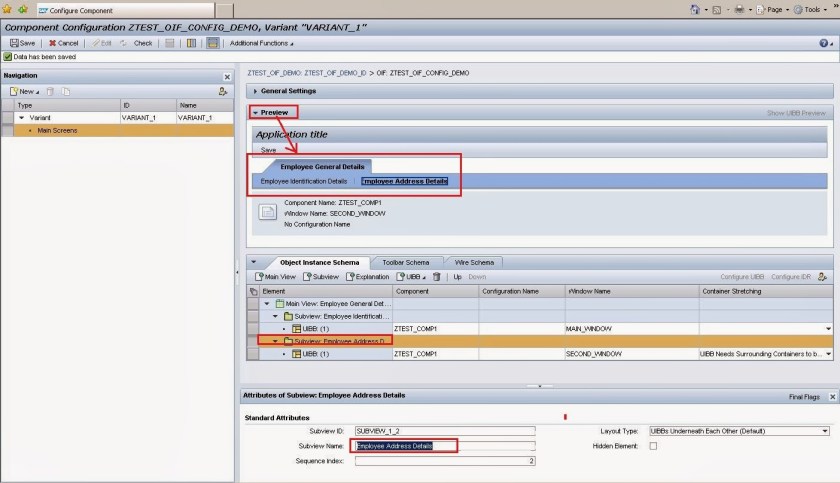Collapse the Variant node in the Navigation tree
Screen dimensions: 840x483
[22, 117]
